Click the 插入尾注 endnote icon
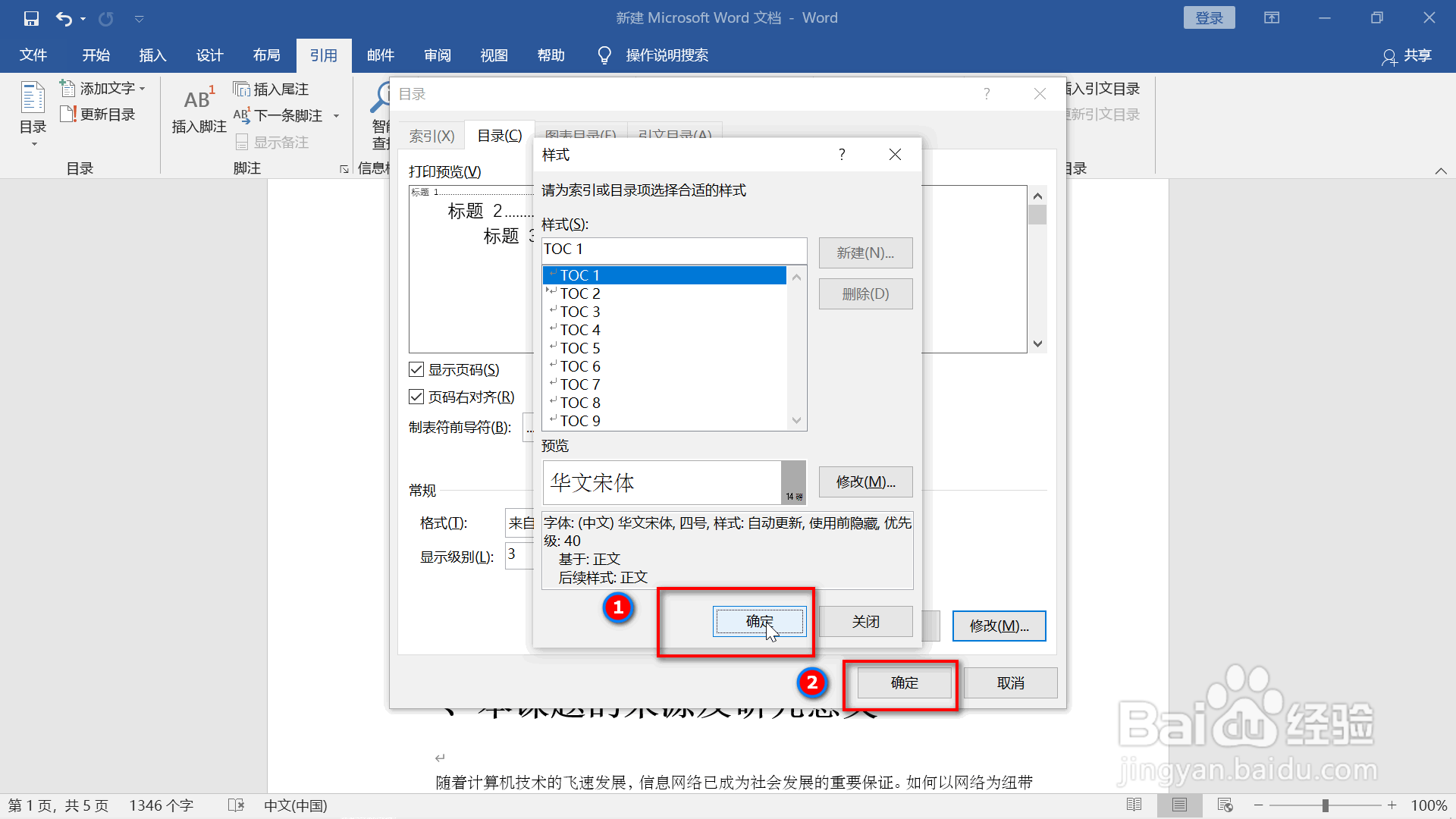Viewport: 1456px width, 819px height. (x=241, y=89)
